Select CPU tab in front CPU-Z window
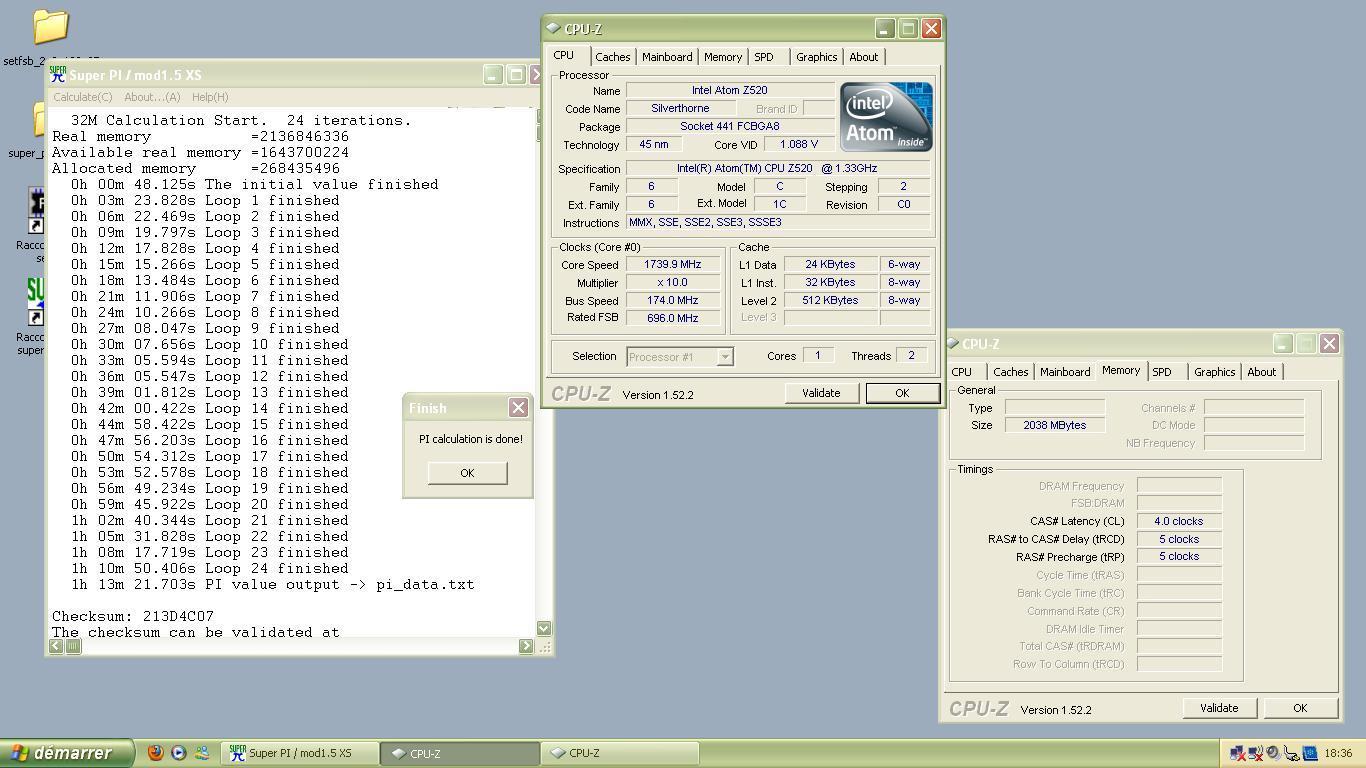Viewport: 1366px width, 768px height. (x=564, y=56)
